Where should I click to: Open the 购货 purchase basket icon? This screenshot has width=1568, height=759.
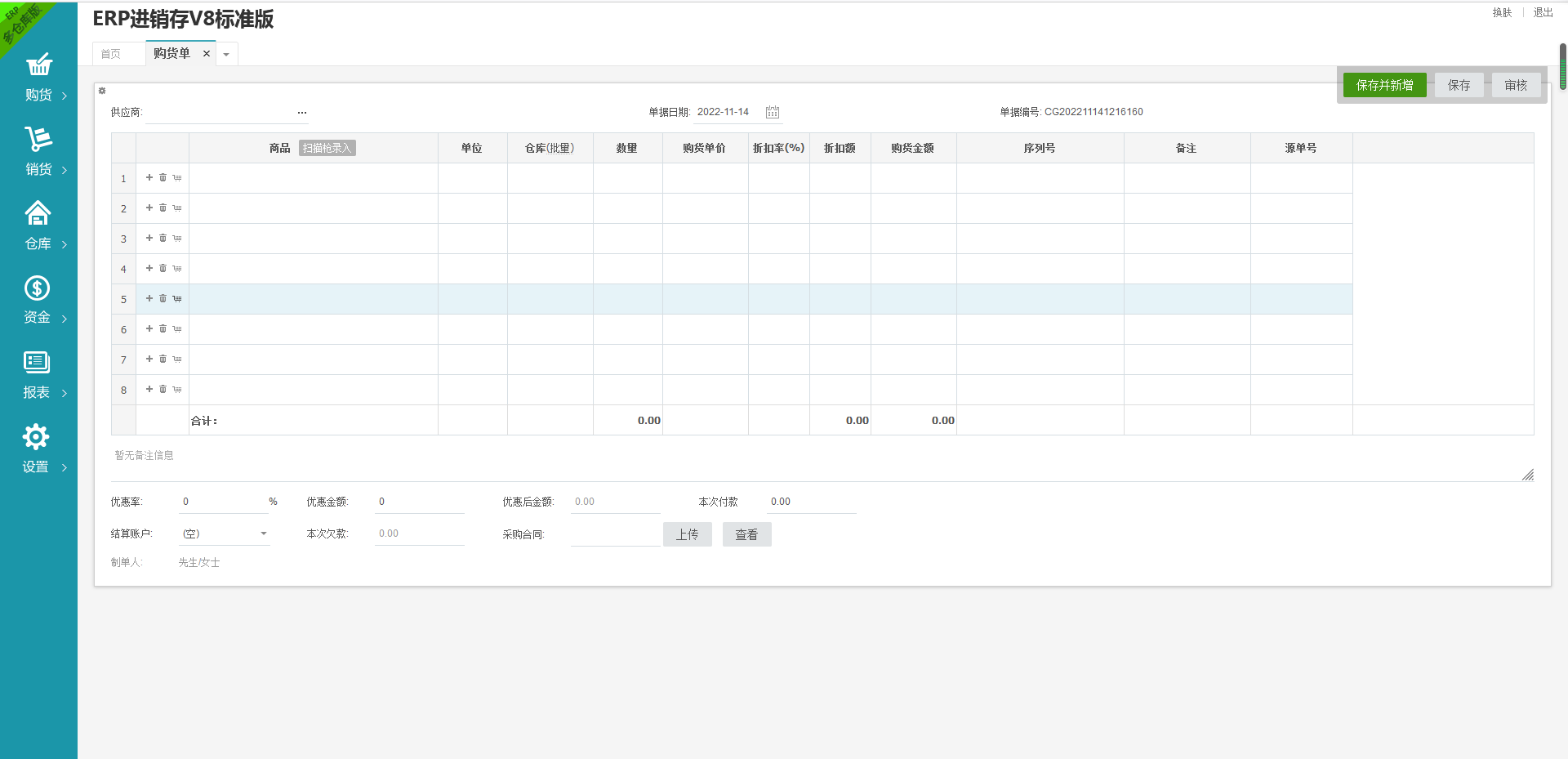pyautogui.click(x=38, y=65)
